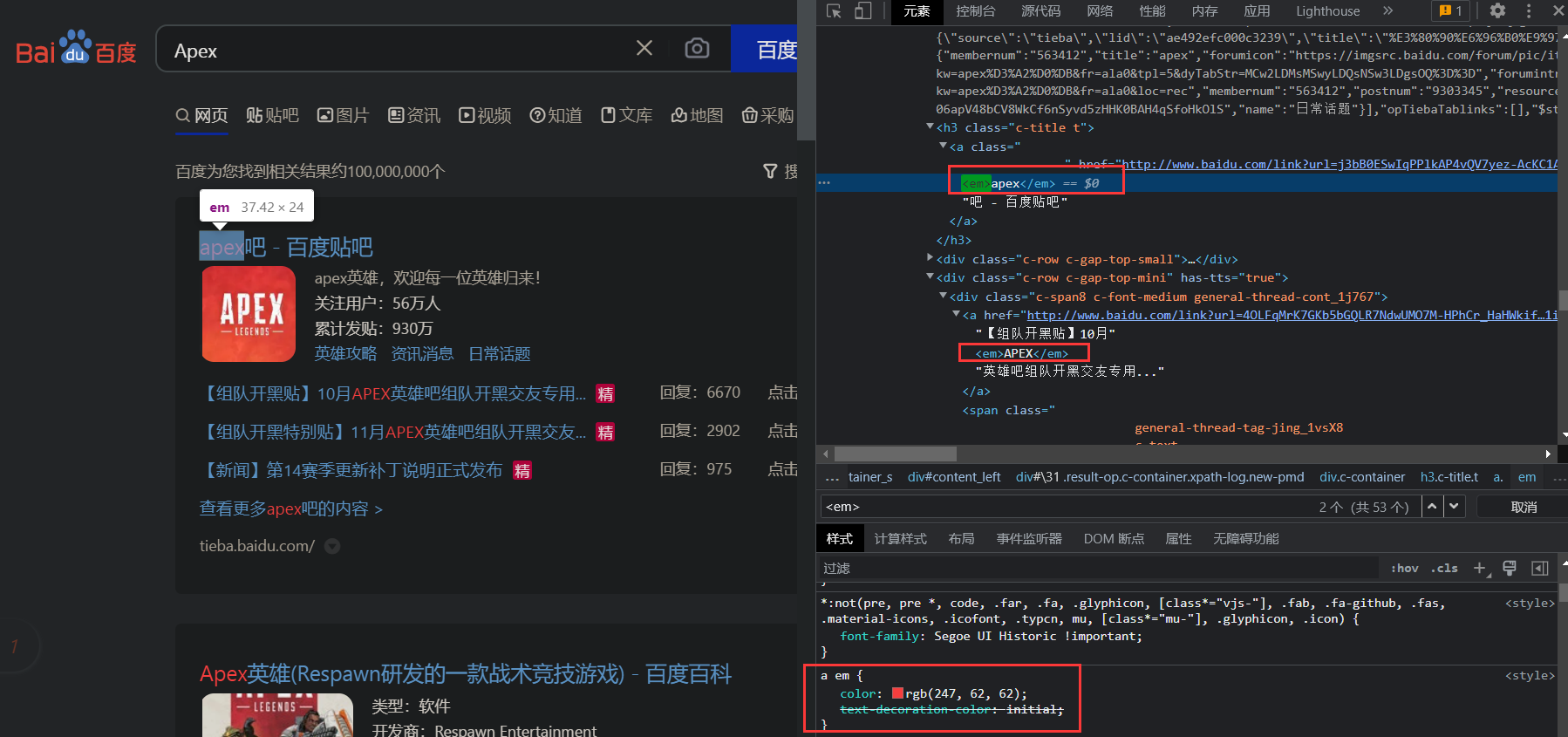Switch to the 贴吧 search tab
The height and width of the screenshot is (737, 1568).
coord(272,115)
